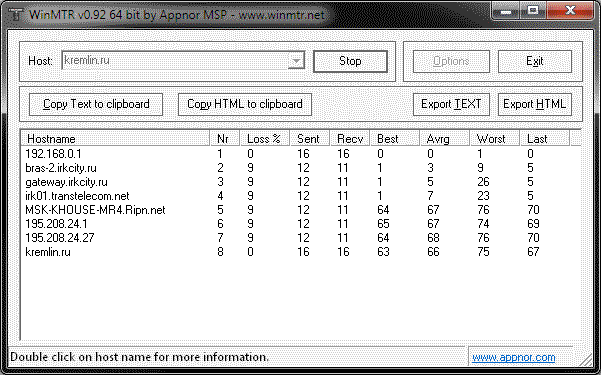Click the Sent column header
601x375 pixels.
(x=310, y=138)
